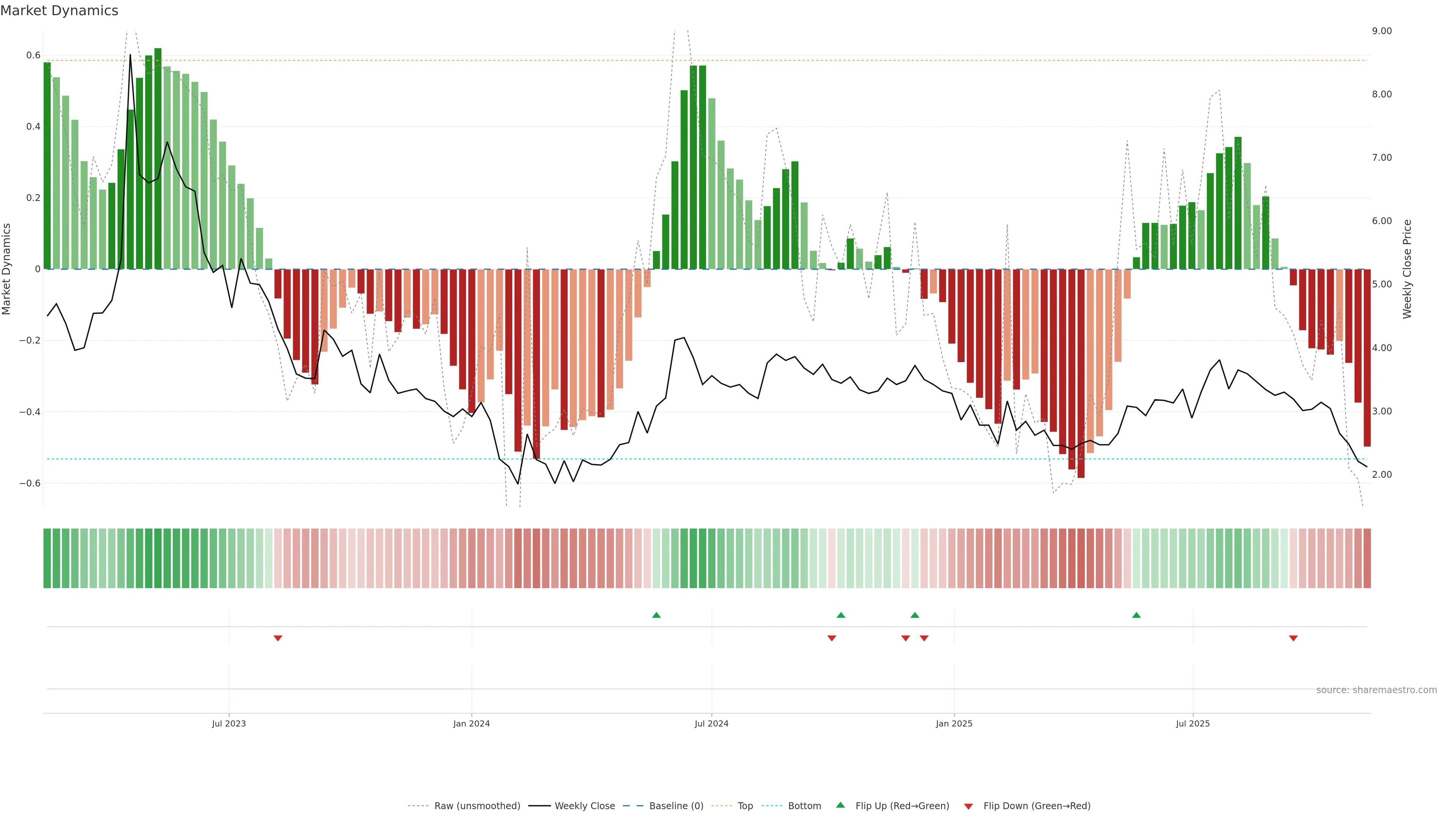The height and width of the screenshot is (819, 1456).
Task: Click the Market Dynamics chart title
Action: click(60, 11)
